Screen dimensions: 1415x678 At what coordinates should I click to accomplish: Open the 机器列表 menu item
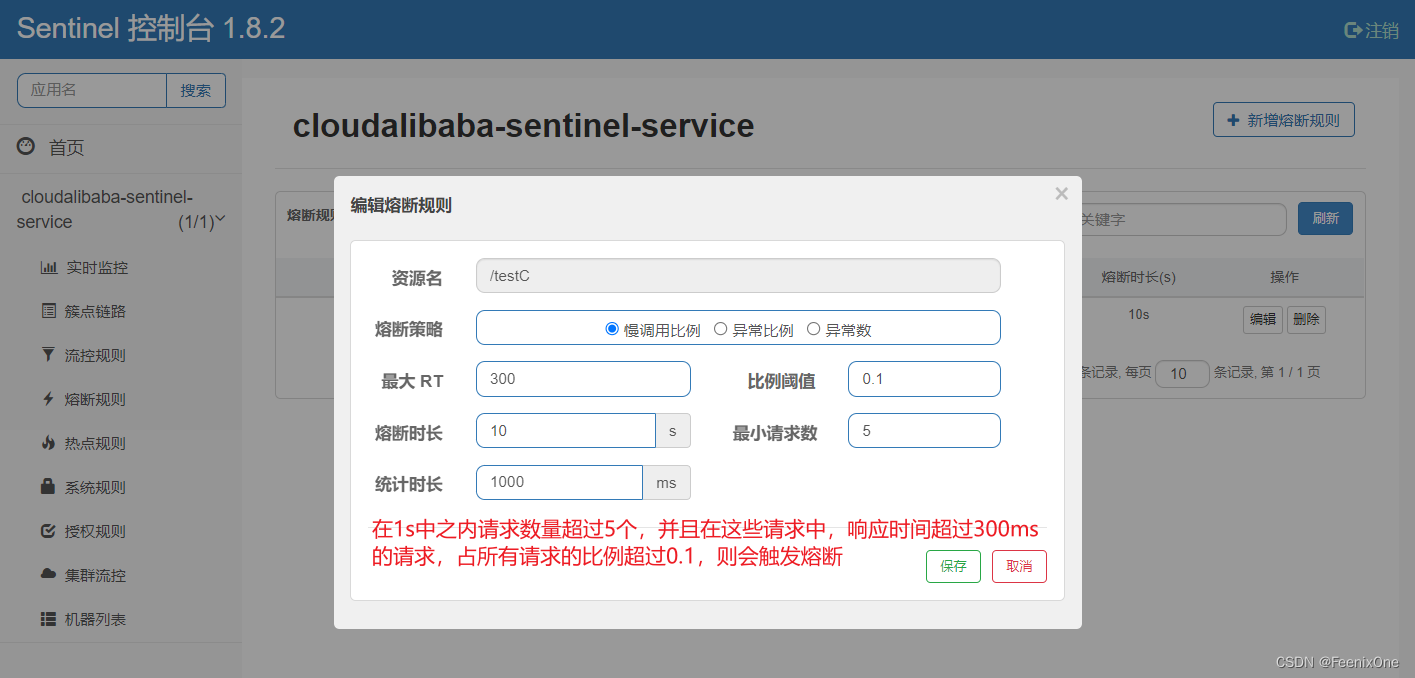pyautogui.click(x=95, y=619)
